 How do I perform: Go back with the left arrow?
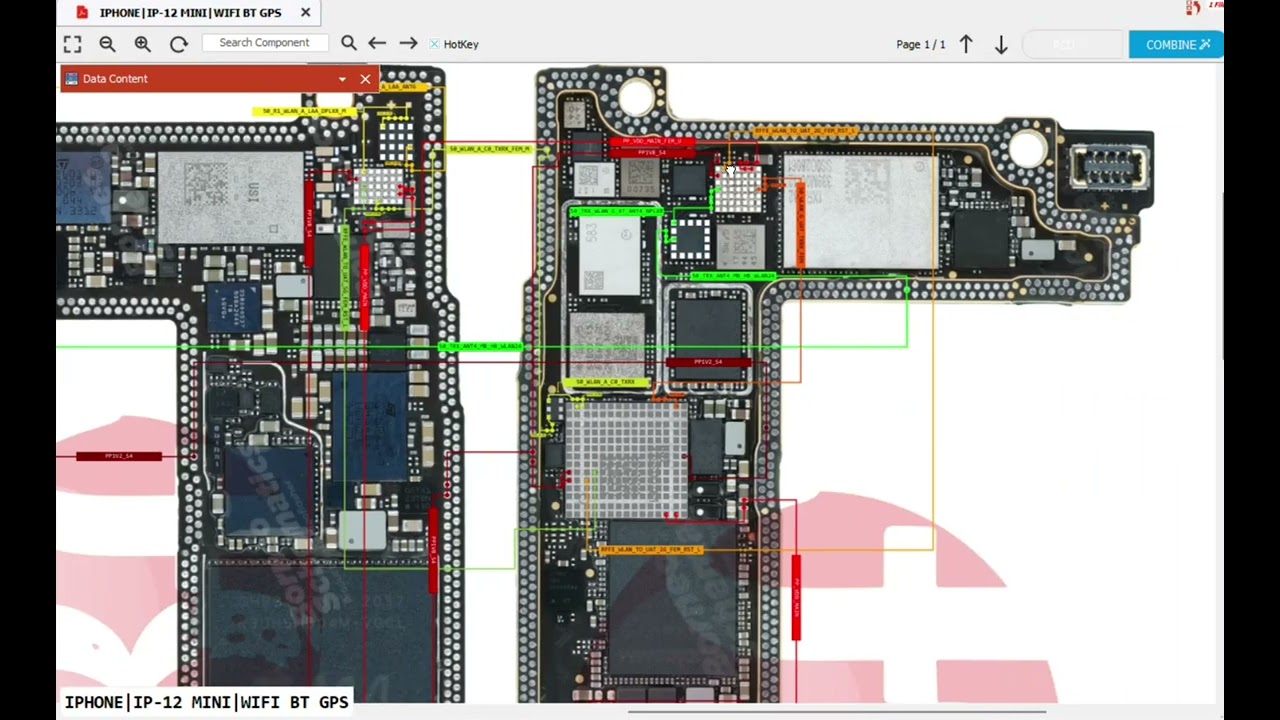pyautogui.click(x=377, y=43)
